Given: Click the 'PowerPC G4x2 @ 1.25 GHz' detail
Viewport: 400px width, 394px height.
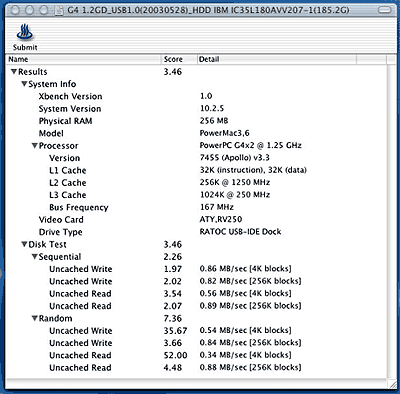Looking at the screenshot, I should point(250,145).
